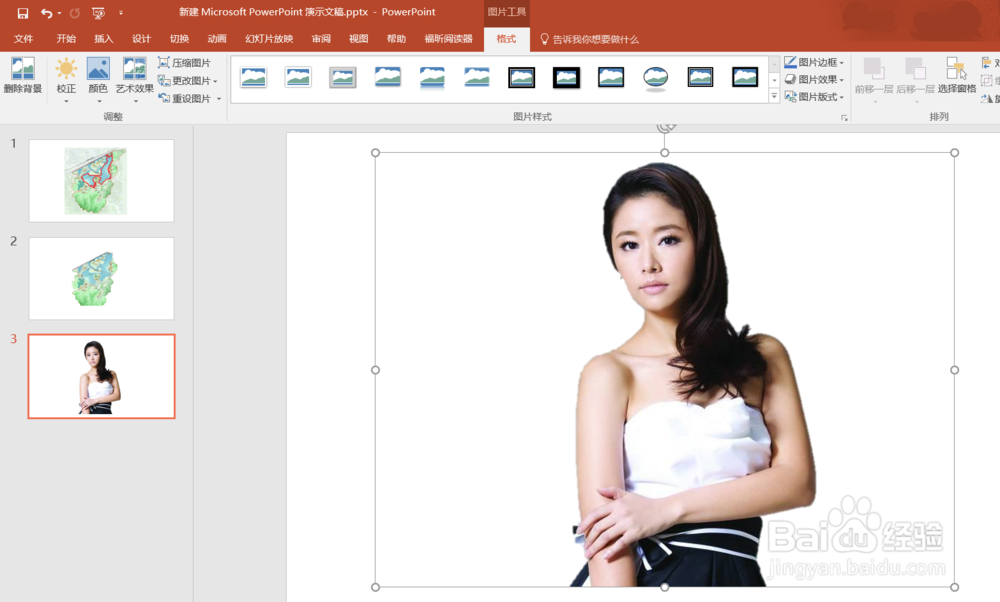Switch to the 设计 ribbon tab

point(141,39)
